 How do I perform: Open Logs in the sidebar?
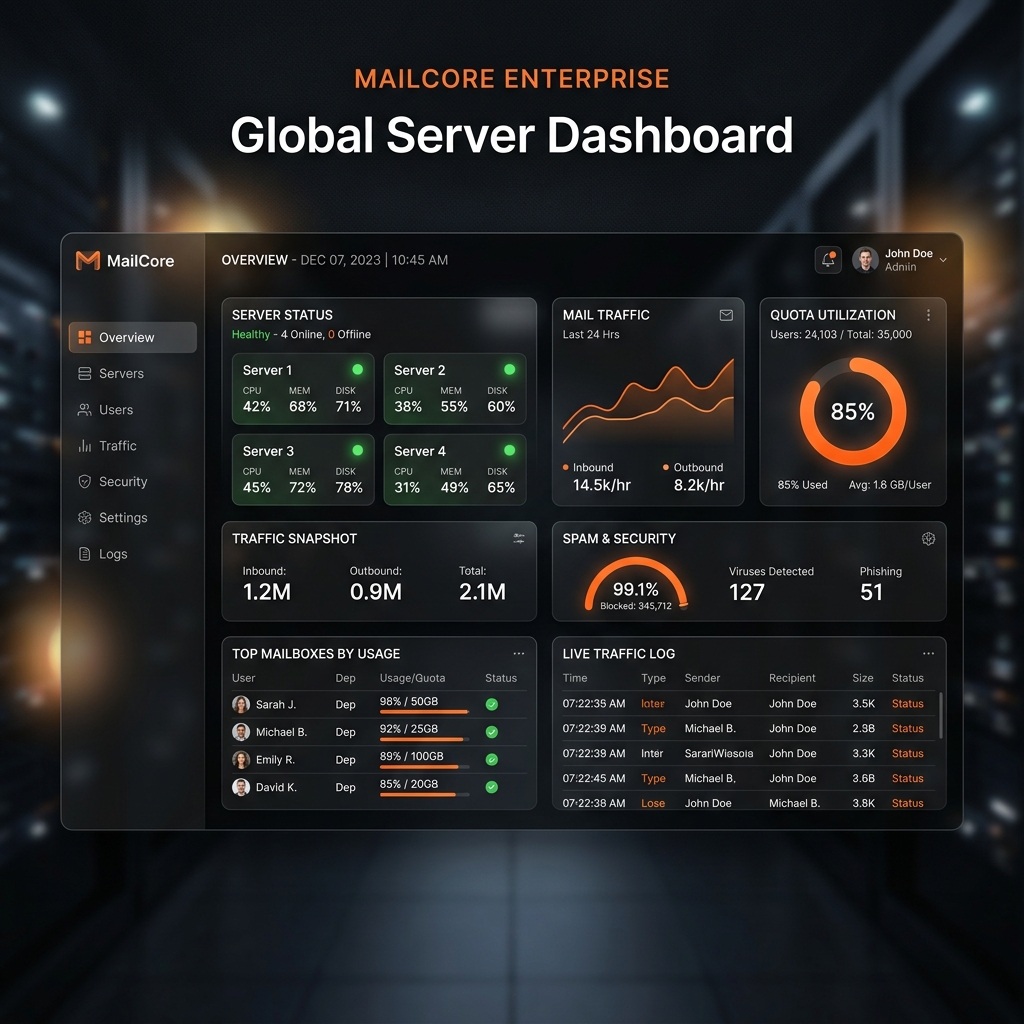click(x=133, y=554)
